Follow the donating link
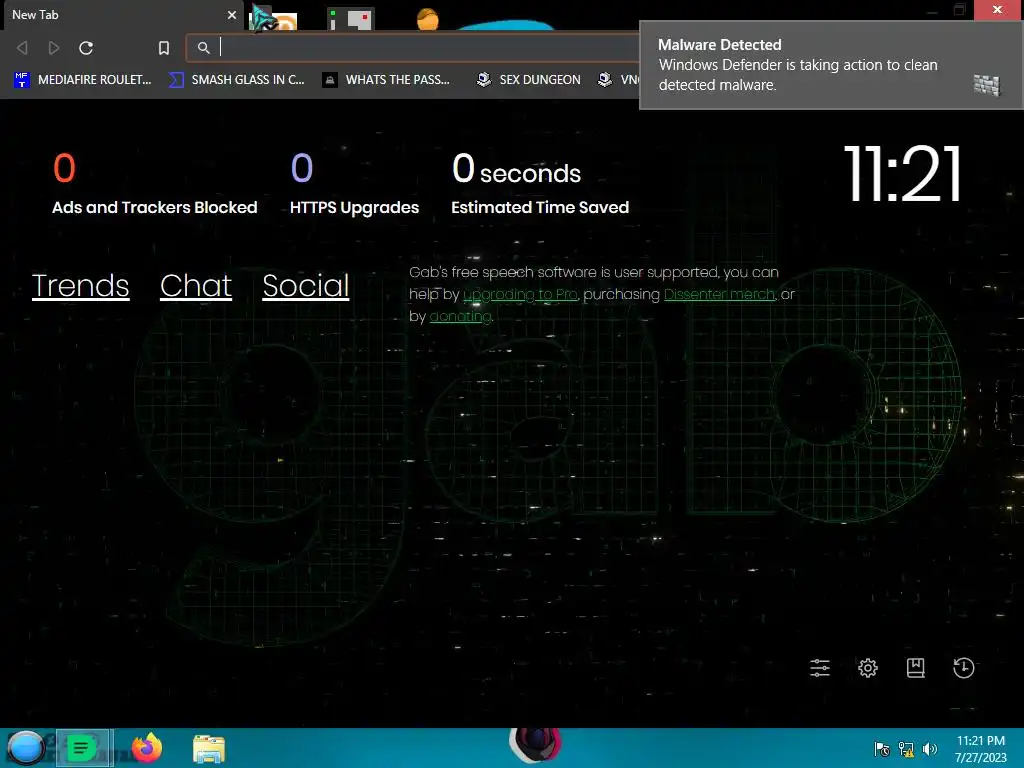The width and height of the screenshot is (1024, 768). pos(460,317)
